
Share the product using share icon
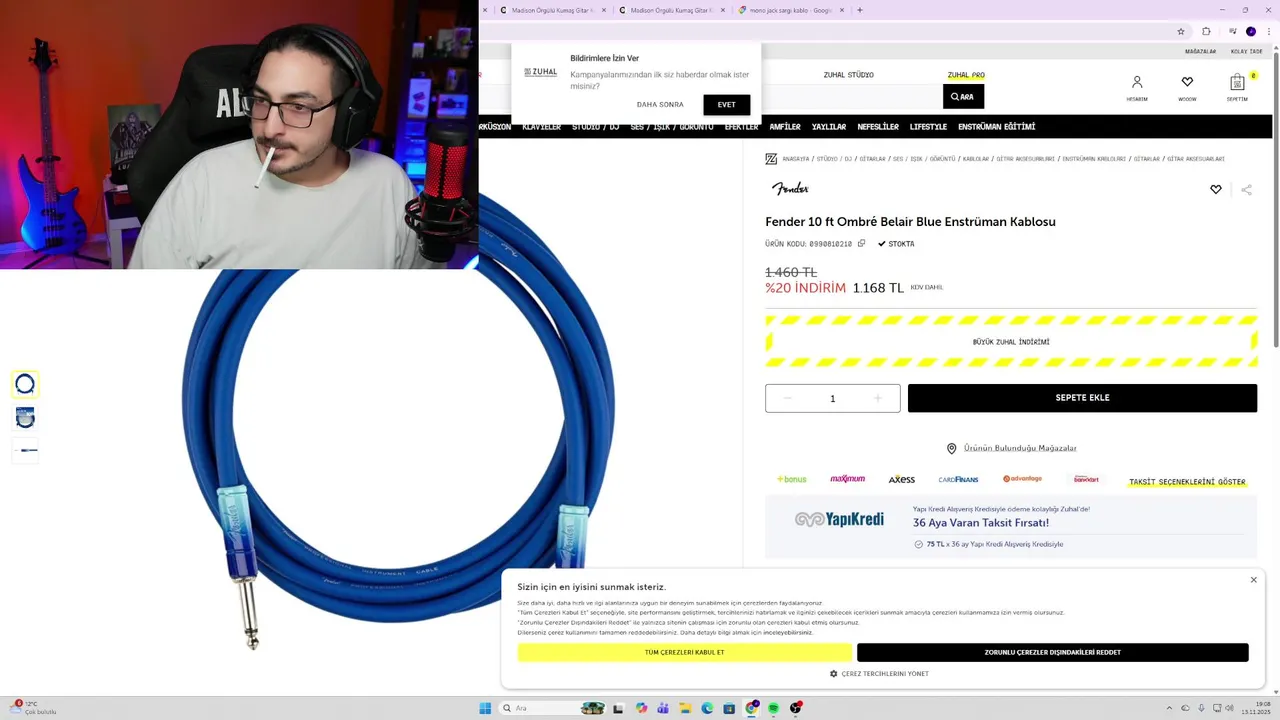coord(1246,189)
